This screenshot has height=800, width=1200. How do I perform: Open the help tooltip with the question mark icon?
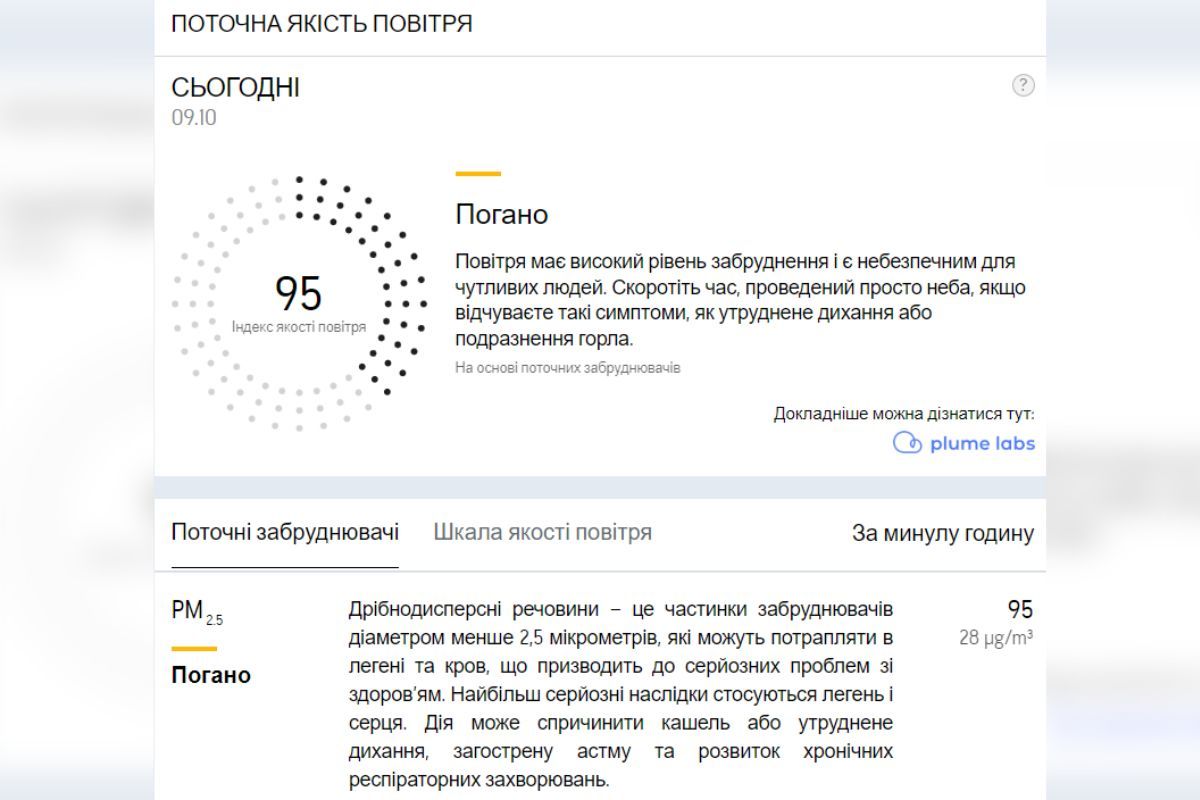tap(1025, 86)
